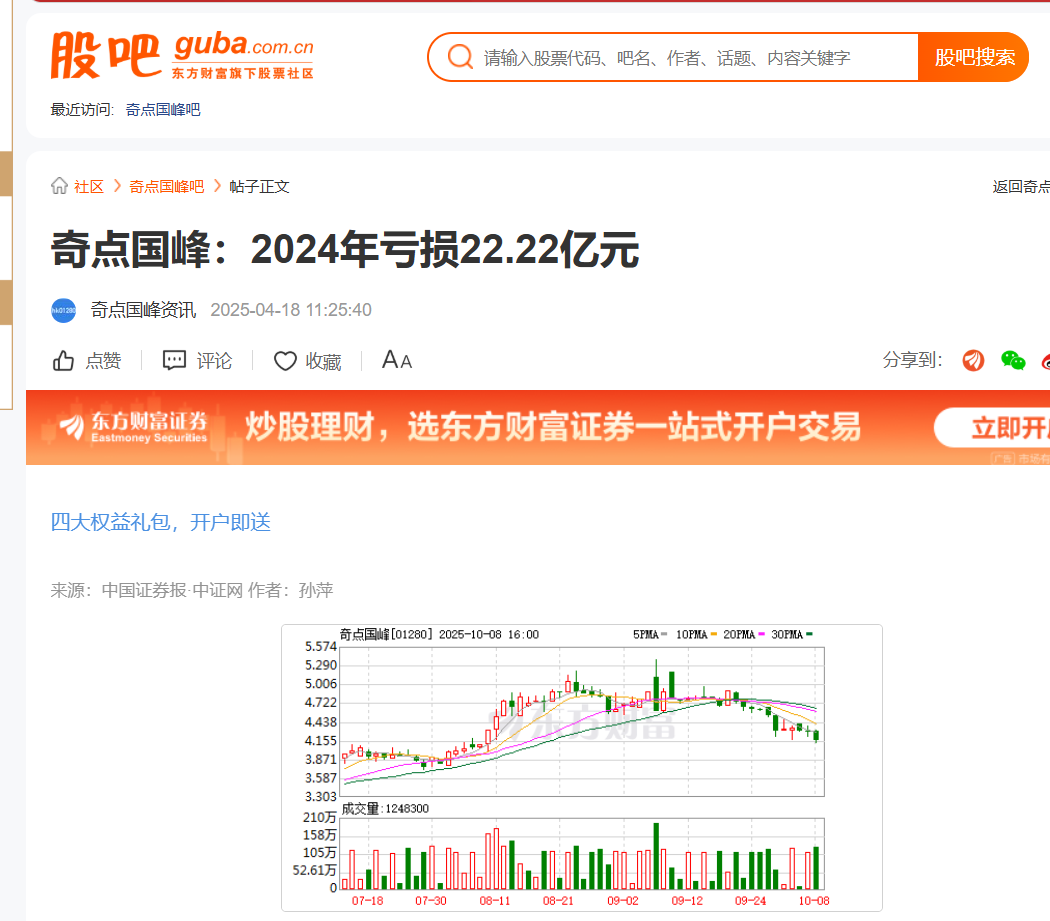This screenshot has height=921, width=1050.
Task: Open recently visited 奇点国峰吧 link
Action: (163, 109)
